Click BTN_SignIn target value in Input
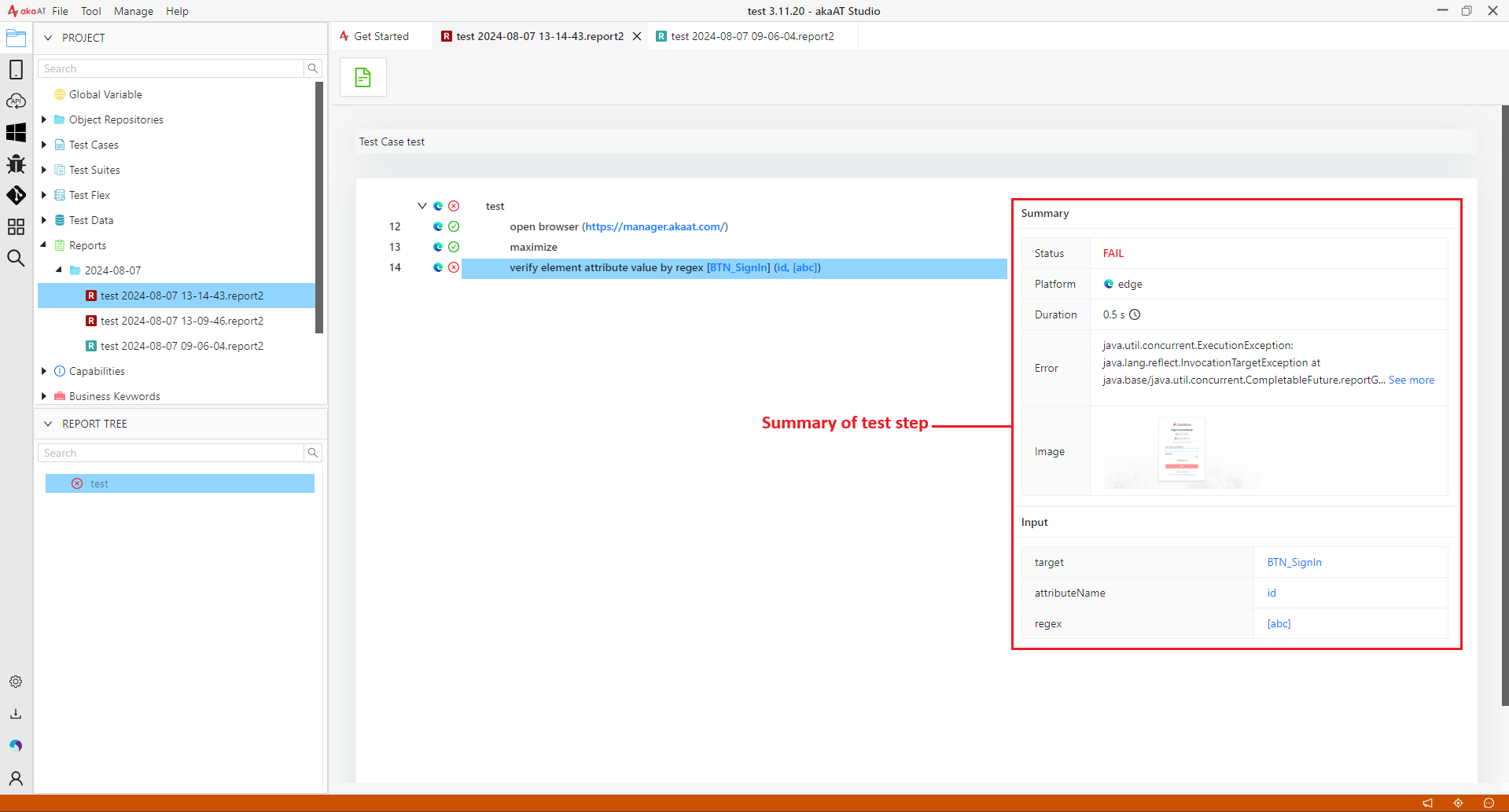1509x812 pixels. (x=1294, y=562)
